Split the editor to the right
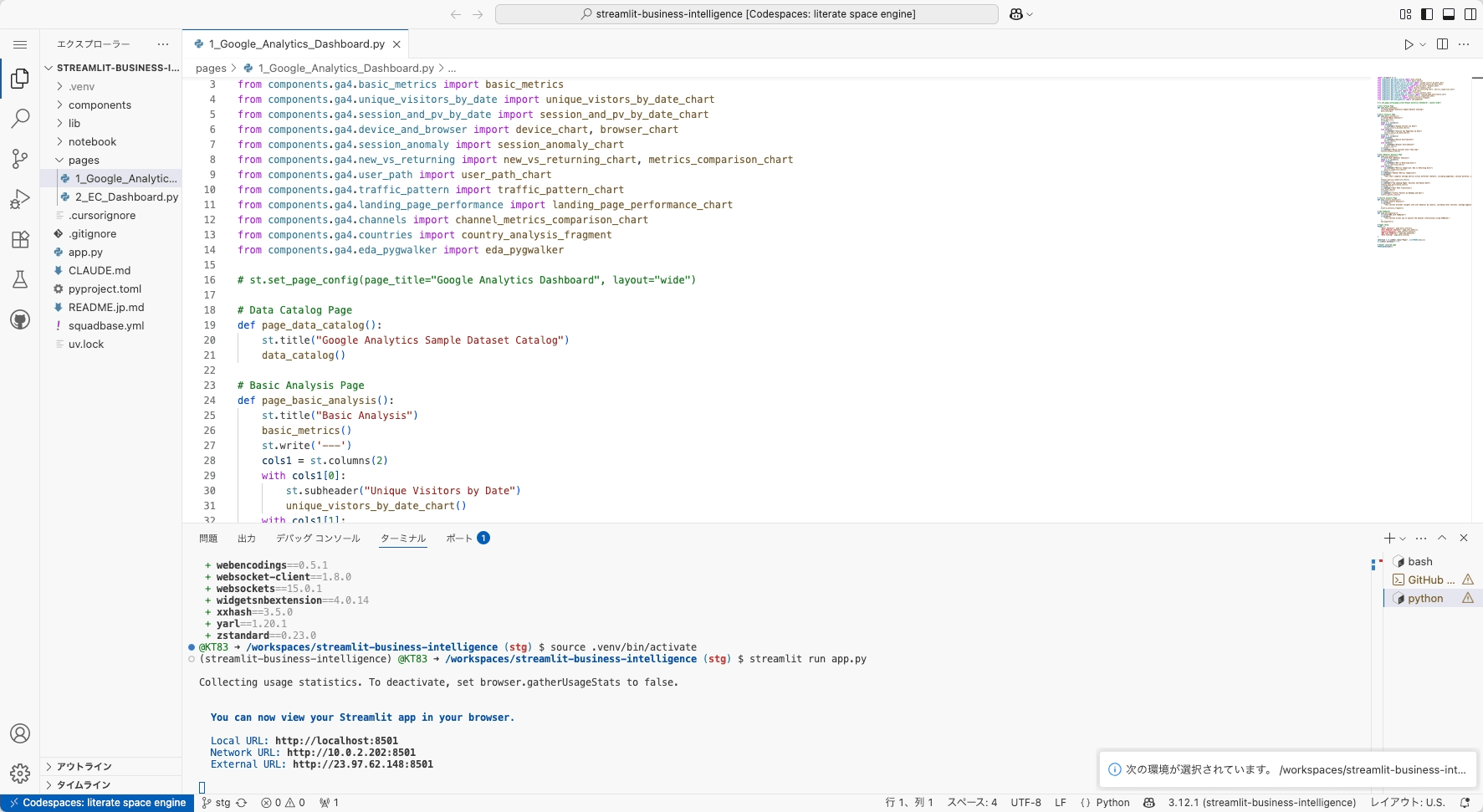 click(1443, 43)
